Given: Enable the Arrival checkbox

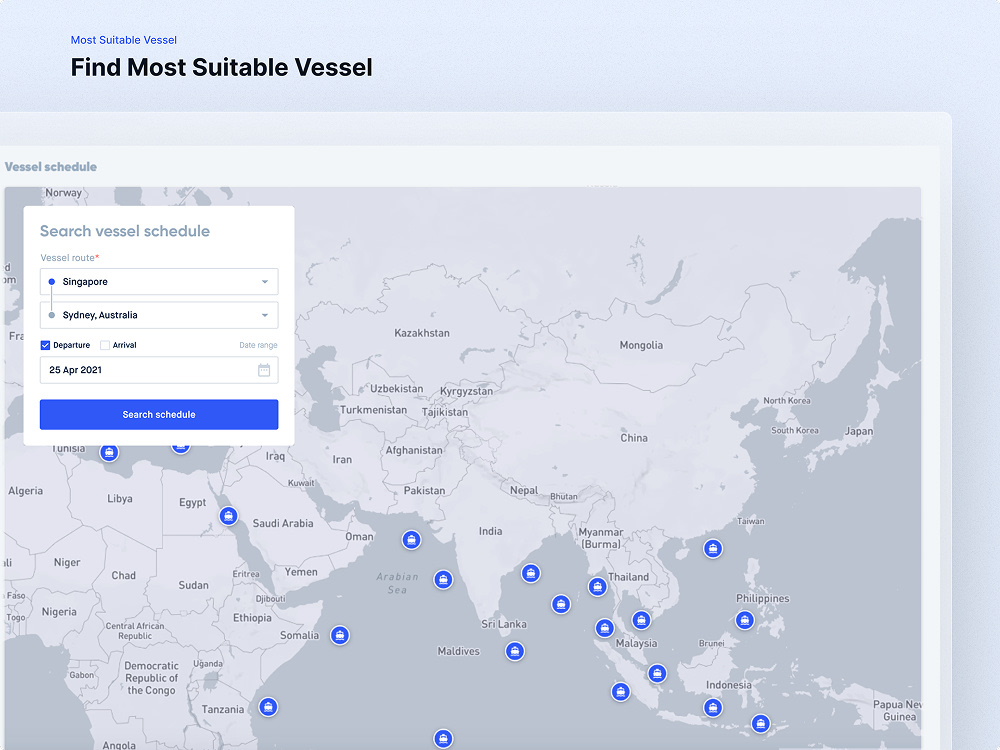Looking at the screenshot, I should click(105, 345).
